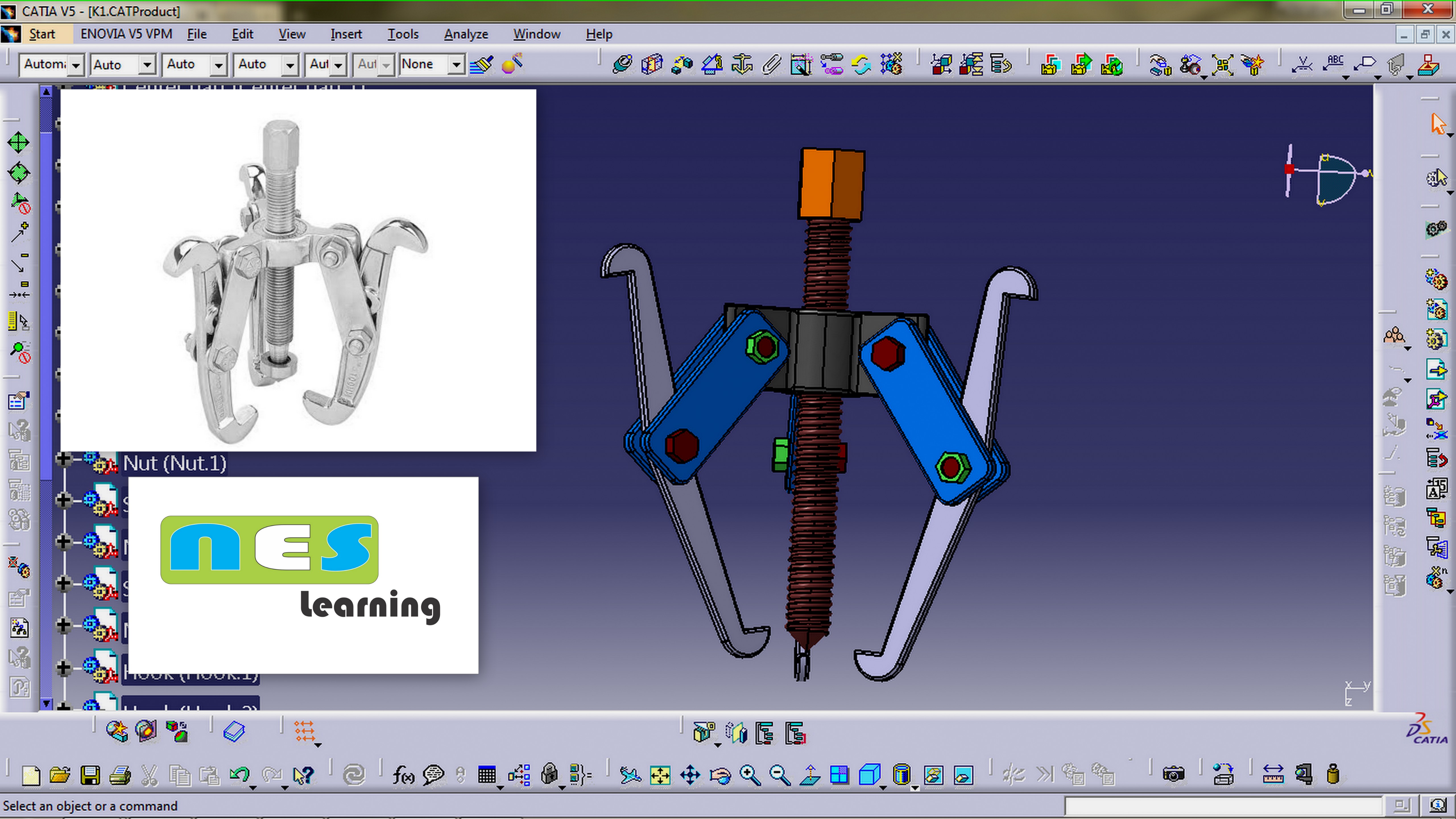Click the Zoom In magnifier
Image resolution: width=1456 pixels, height=819 pixels.
pyautogui.click(x=750, y=775)
